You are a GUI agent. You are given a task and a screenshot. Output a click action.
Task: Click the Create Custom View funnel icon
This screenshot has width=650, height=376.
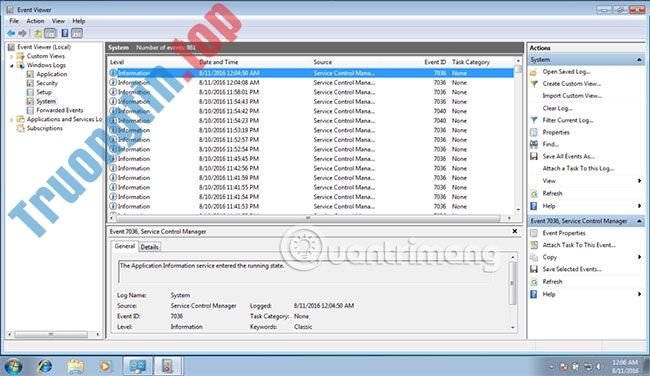[534, 84]
